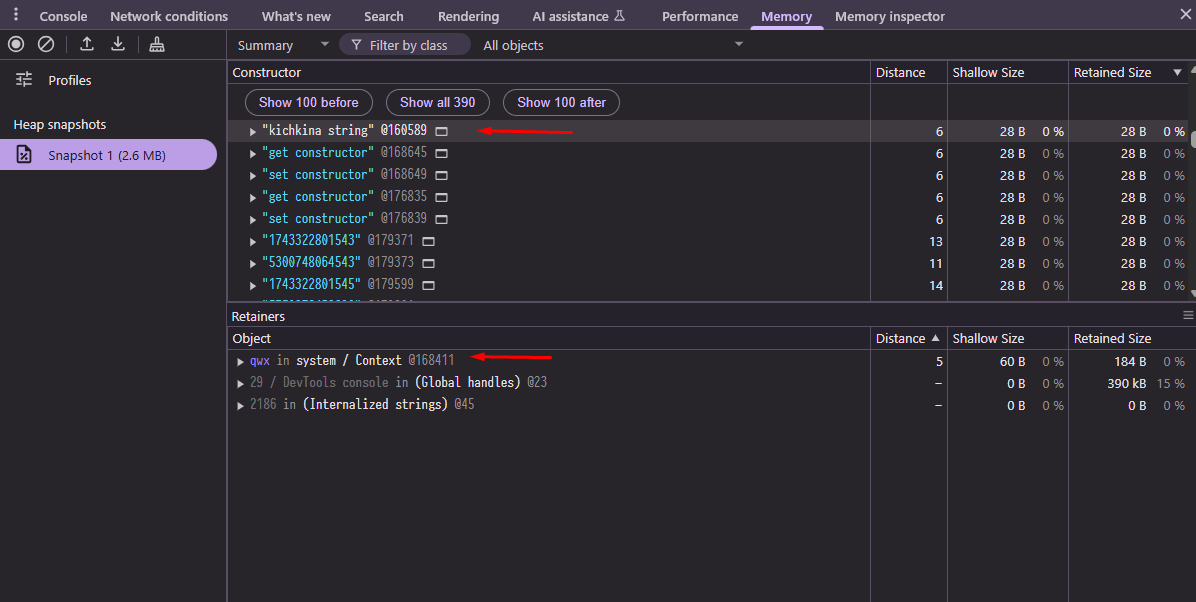The width and height of the screenshot is (1196, 602).
Task: Click the save profile download icon
Action: (x=117, y=44)
